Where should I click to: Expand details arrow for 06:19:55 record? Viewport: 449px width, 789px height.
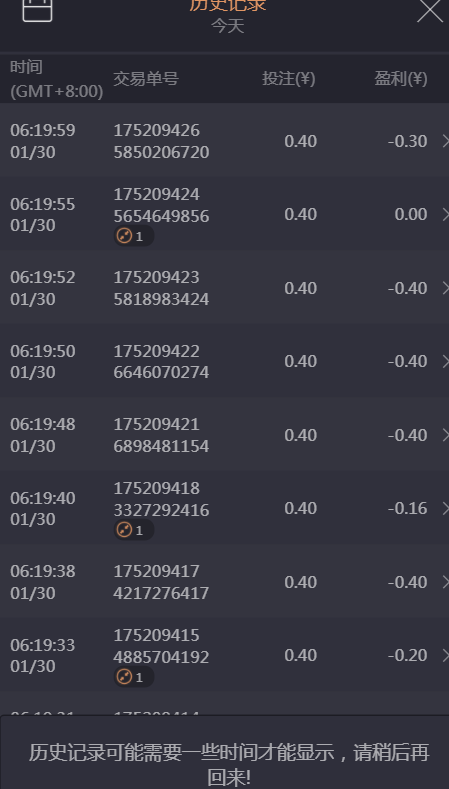[x=445, y=214]
